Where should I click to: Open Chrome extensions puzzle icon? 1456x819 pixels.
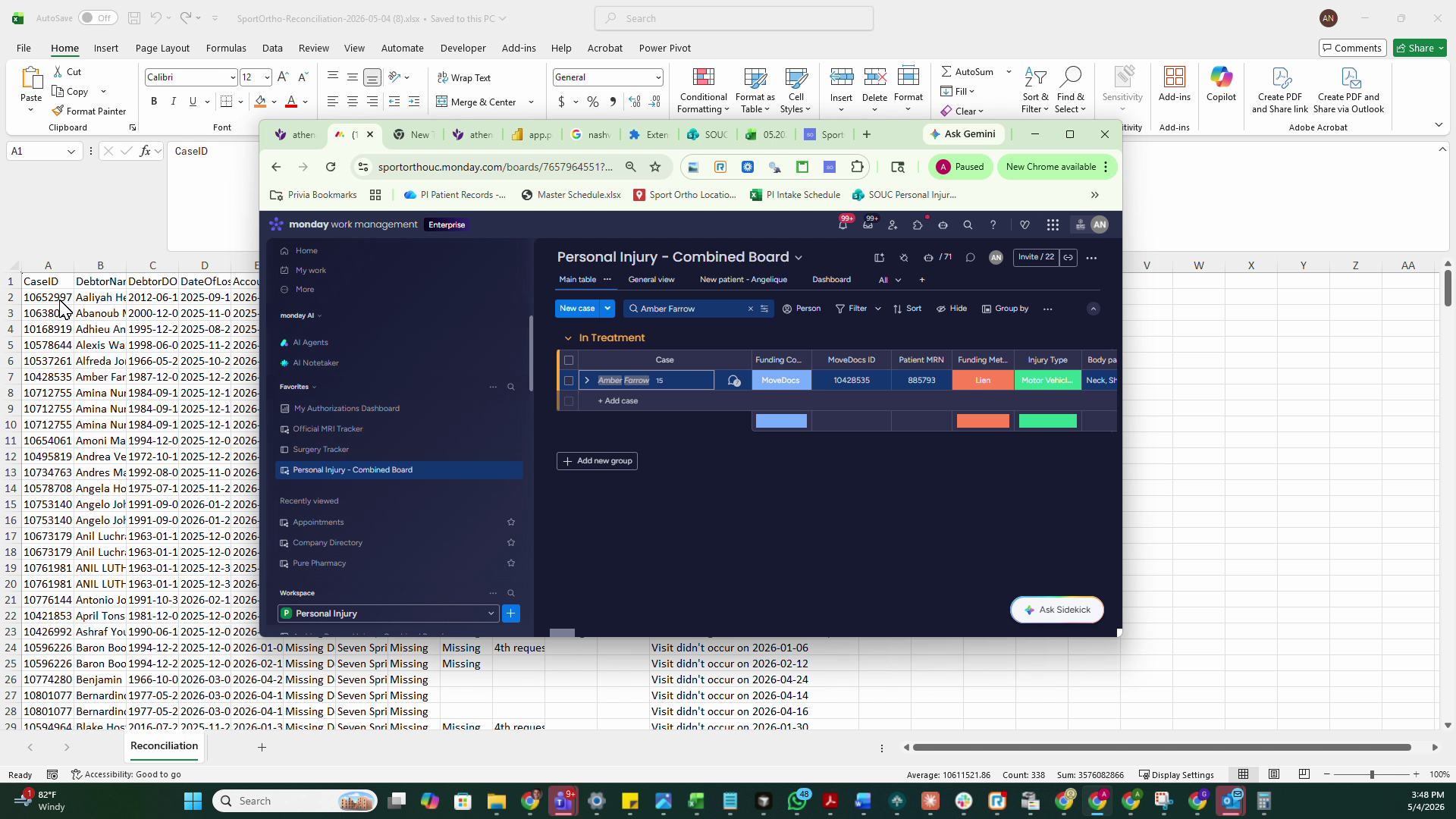857,167
